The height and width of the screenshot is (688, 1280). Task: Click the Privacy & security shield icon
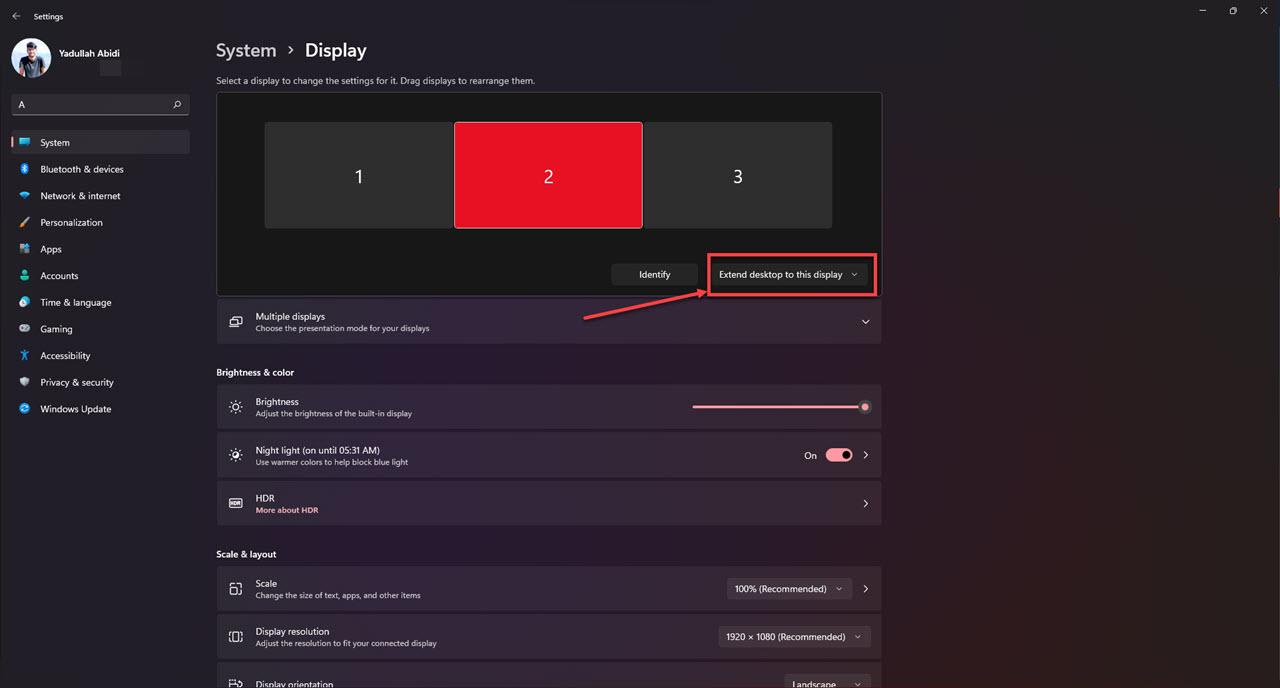[x=25, y=382]
